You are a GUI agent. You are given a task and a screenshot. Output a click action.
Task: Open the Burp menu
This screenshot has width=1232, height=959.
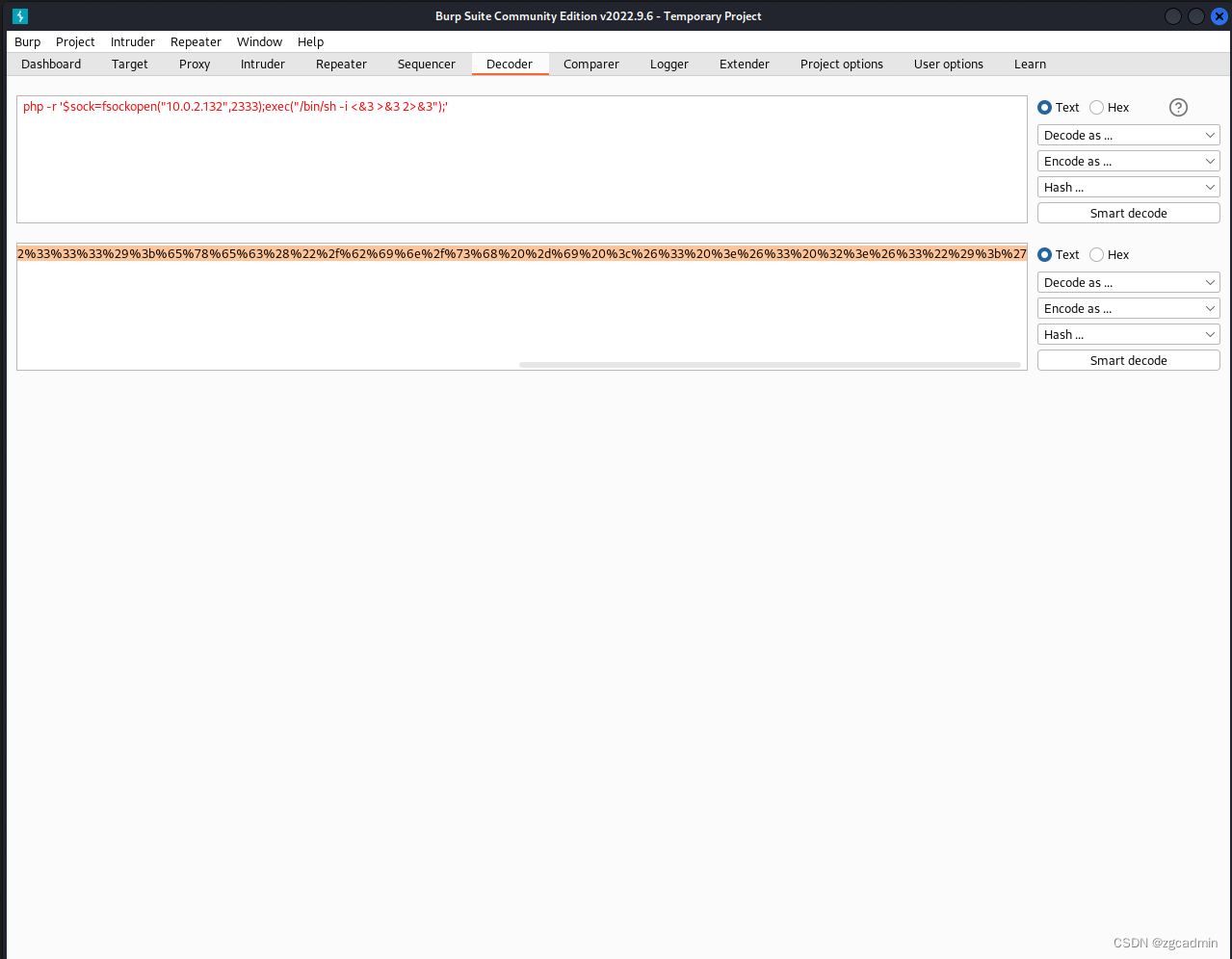click(x=28, y=42)
